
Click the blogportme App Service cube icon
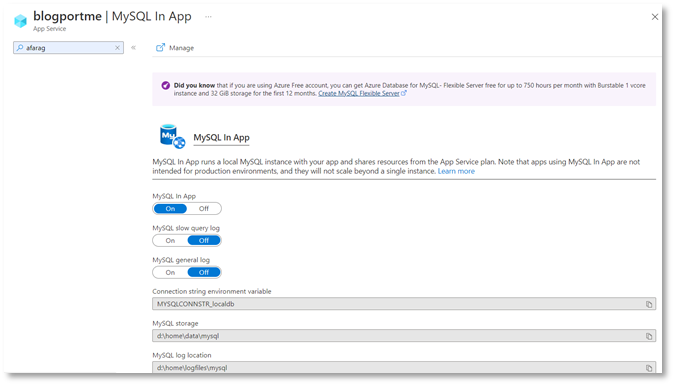coord(20,21)
